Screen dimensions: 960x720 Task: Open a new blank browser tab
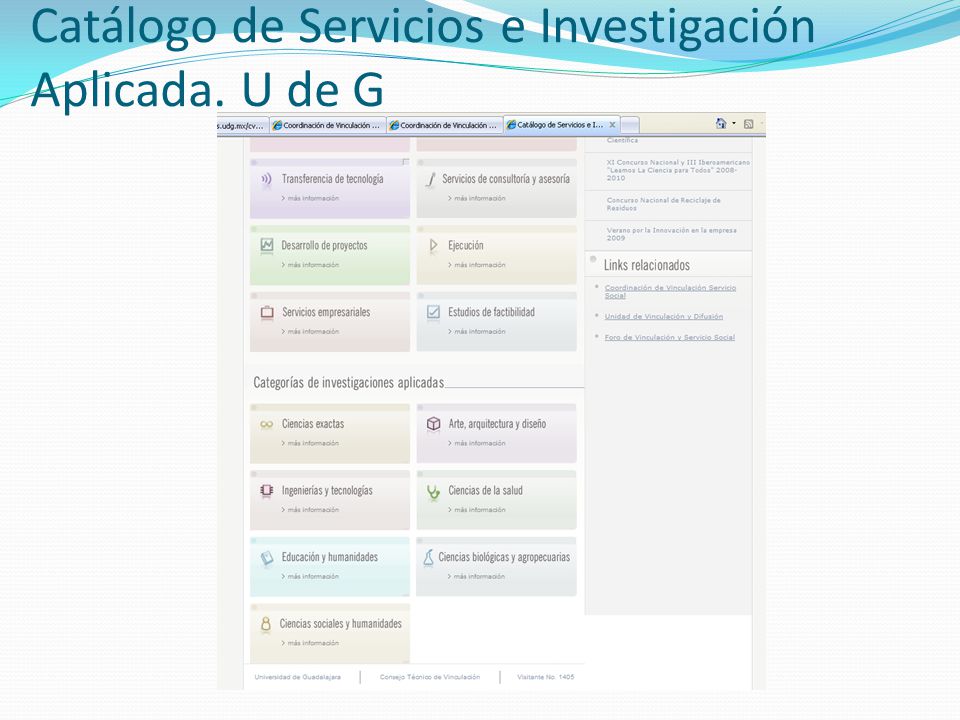pos(630,125)
